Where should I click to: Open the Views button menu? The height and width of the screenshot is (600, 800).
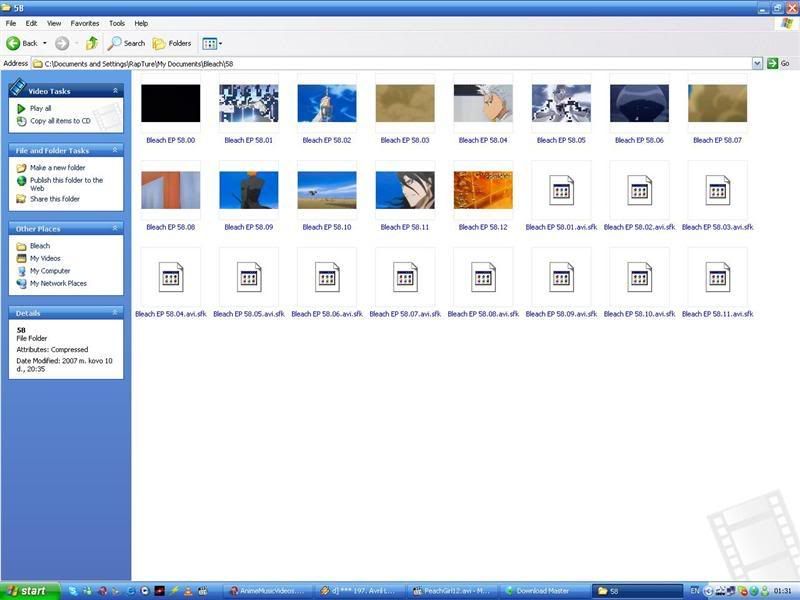pos(212,43)
